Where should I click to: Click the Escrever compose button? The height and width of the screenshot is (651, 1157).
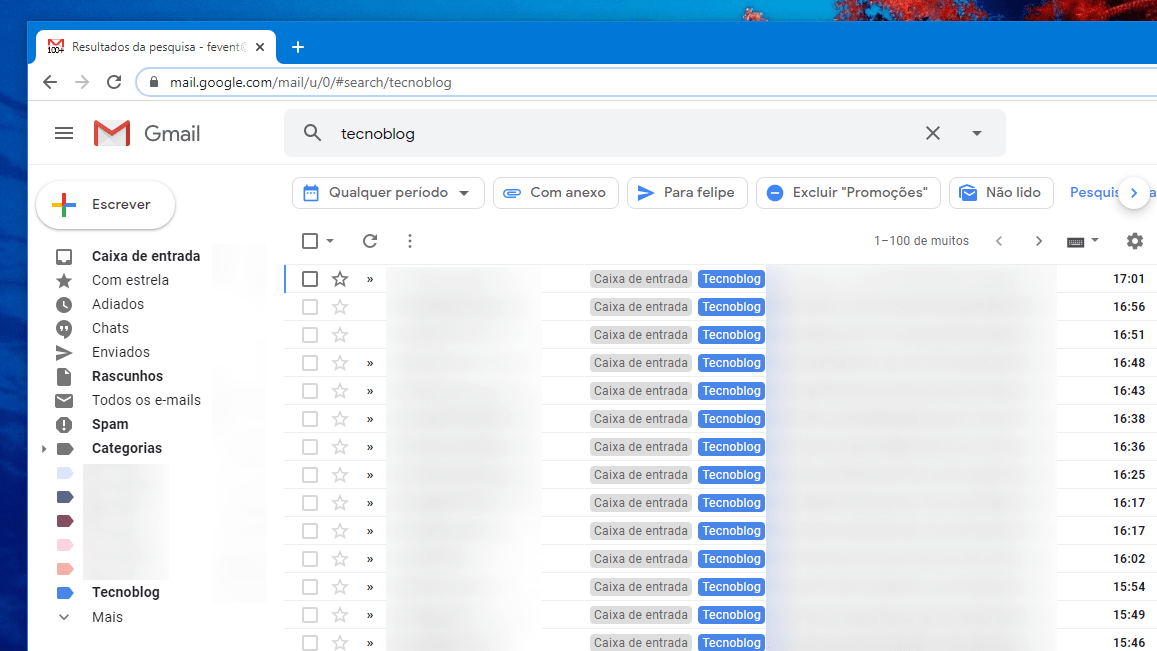coord(105,204)
